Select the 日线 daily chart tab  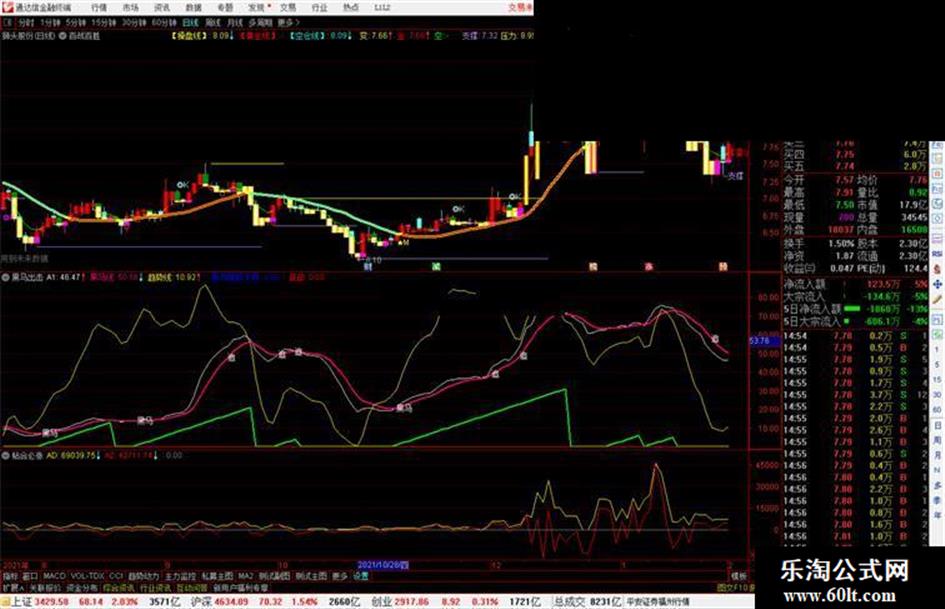click(x=190, y=22)
